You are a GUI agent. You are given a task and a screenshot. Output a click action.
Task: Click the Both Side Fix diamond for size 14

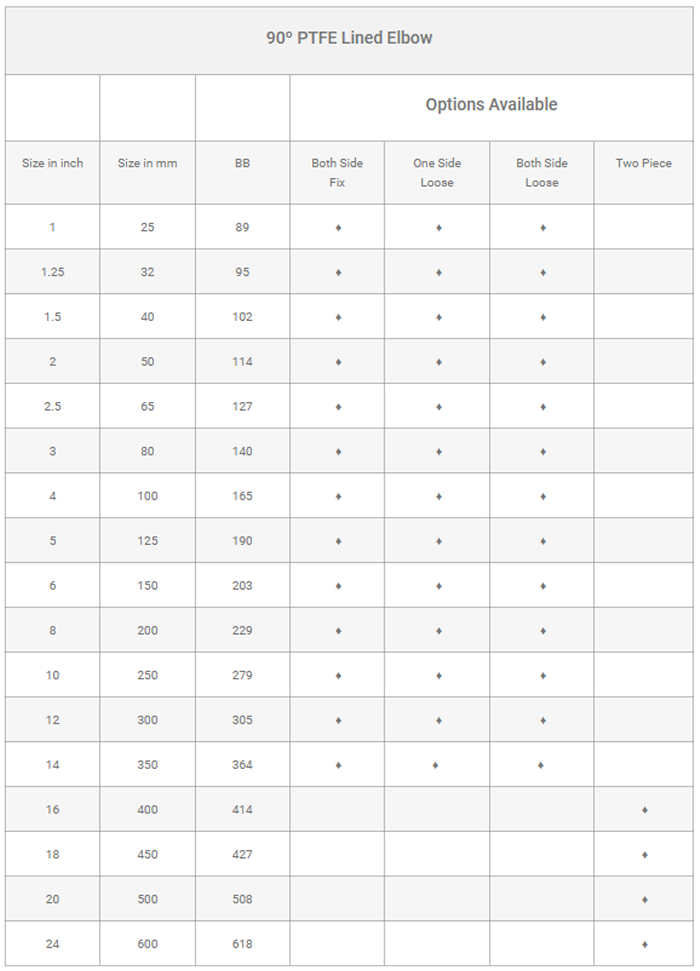pos(338,765)
